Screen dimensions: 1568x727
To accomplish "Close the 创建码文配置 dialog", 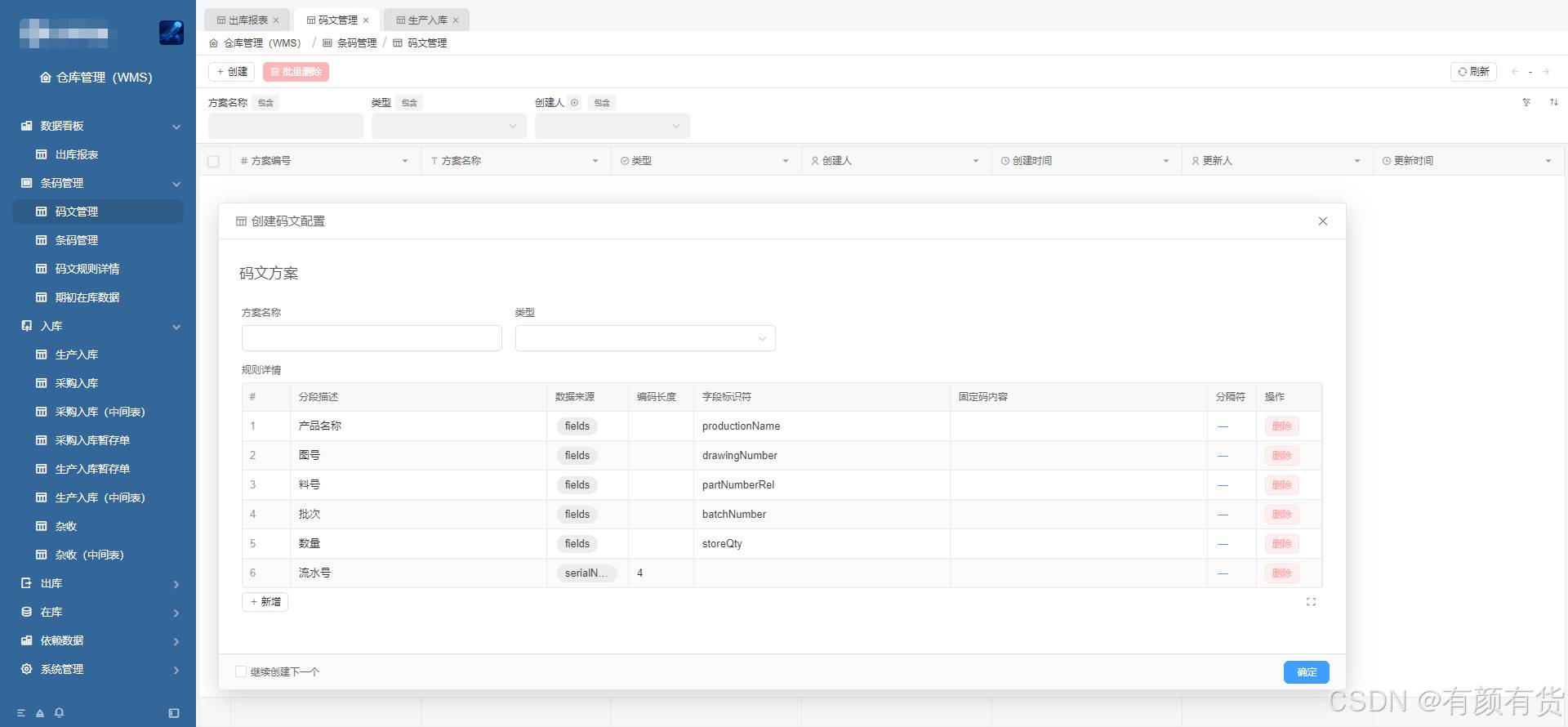I will tap(1322, 221).
